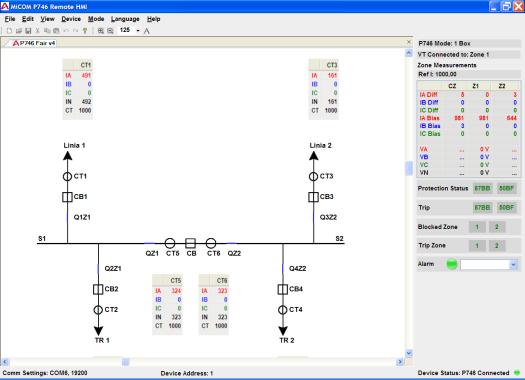Click the Trip Zone 1 button
The height and width of the screenshot is (380, 525).
pyautogui.click(x=477, y=246)
